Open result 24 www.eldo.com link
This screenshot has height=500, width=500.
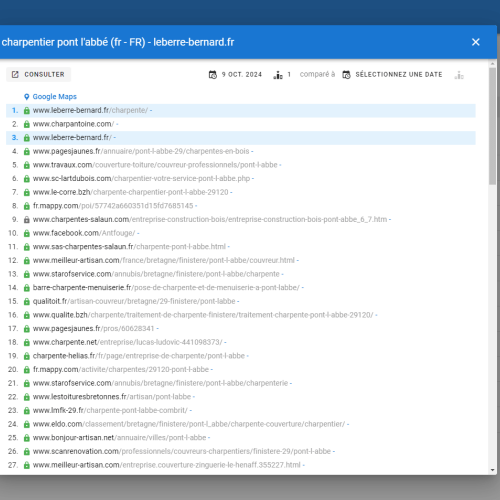[189, 425]
